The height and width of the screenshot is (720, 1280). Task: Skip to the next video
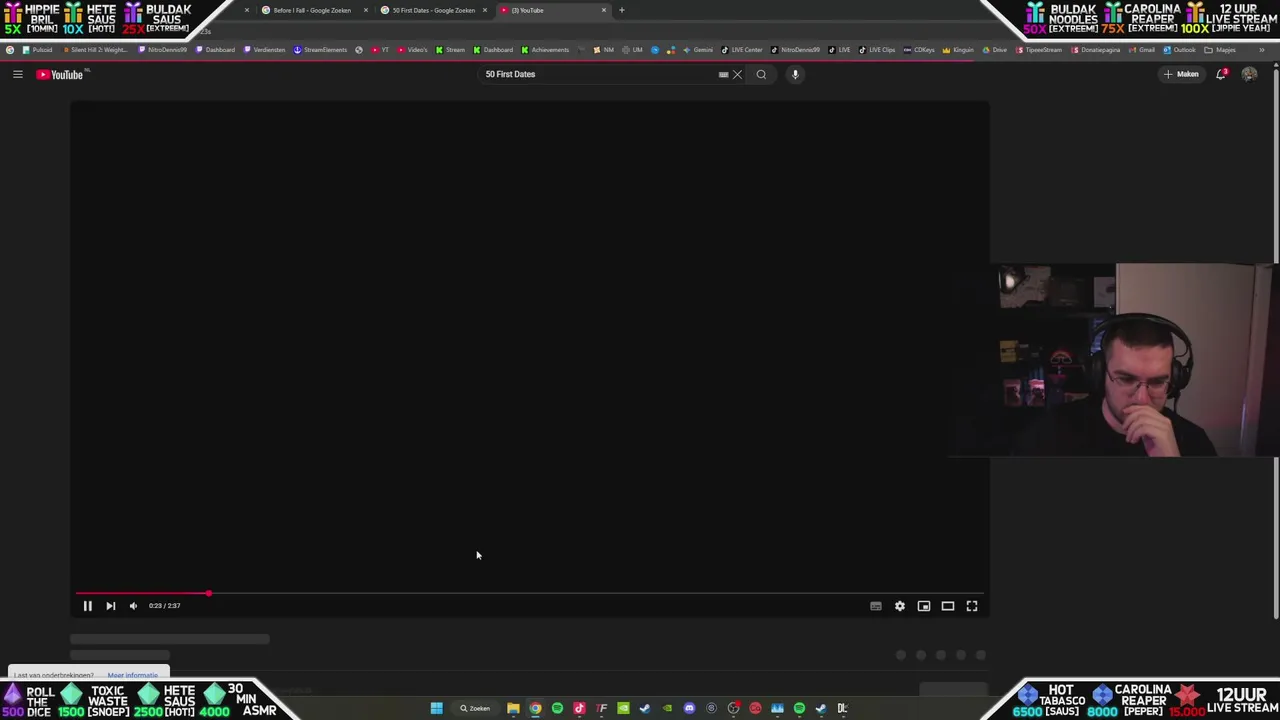point(110,605)
